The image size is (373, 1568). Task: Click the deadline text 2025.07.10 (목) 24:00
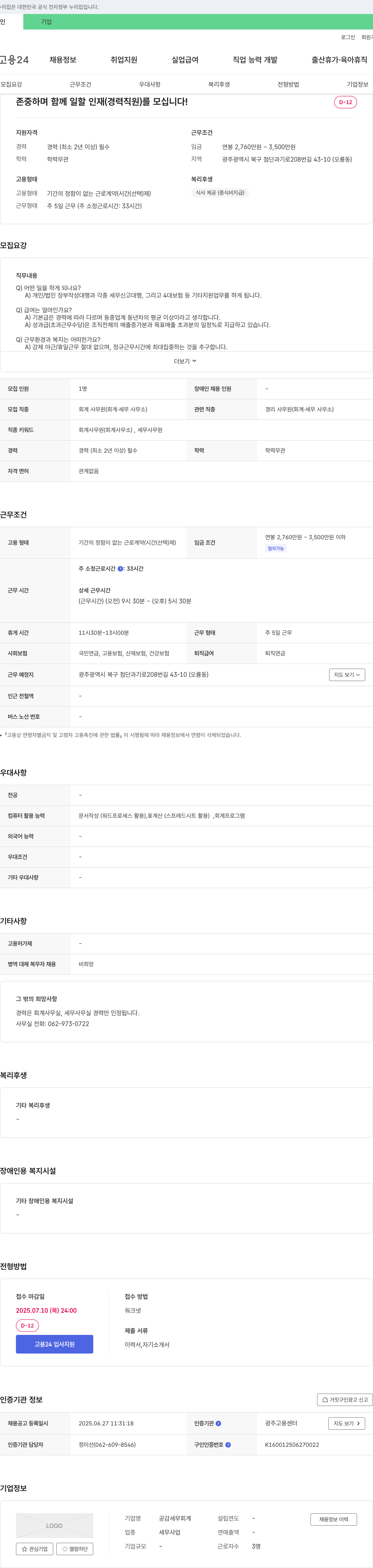46,1310
